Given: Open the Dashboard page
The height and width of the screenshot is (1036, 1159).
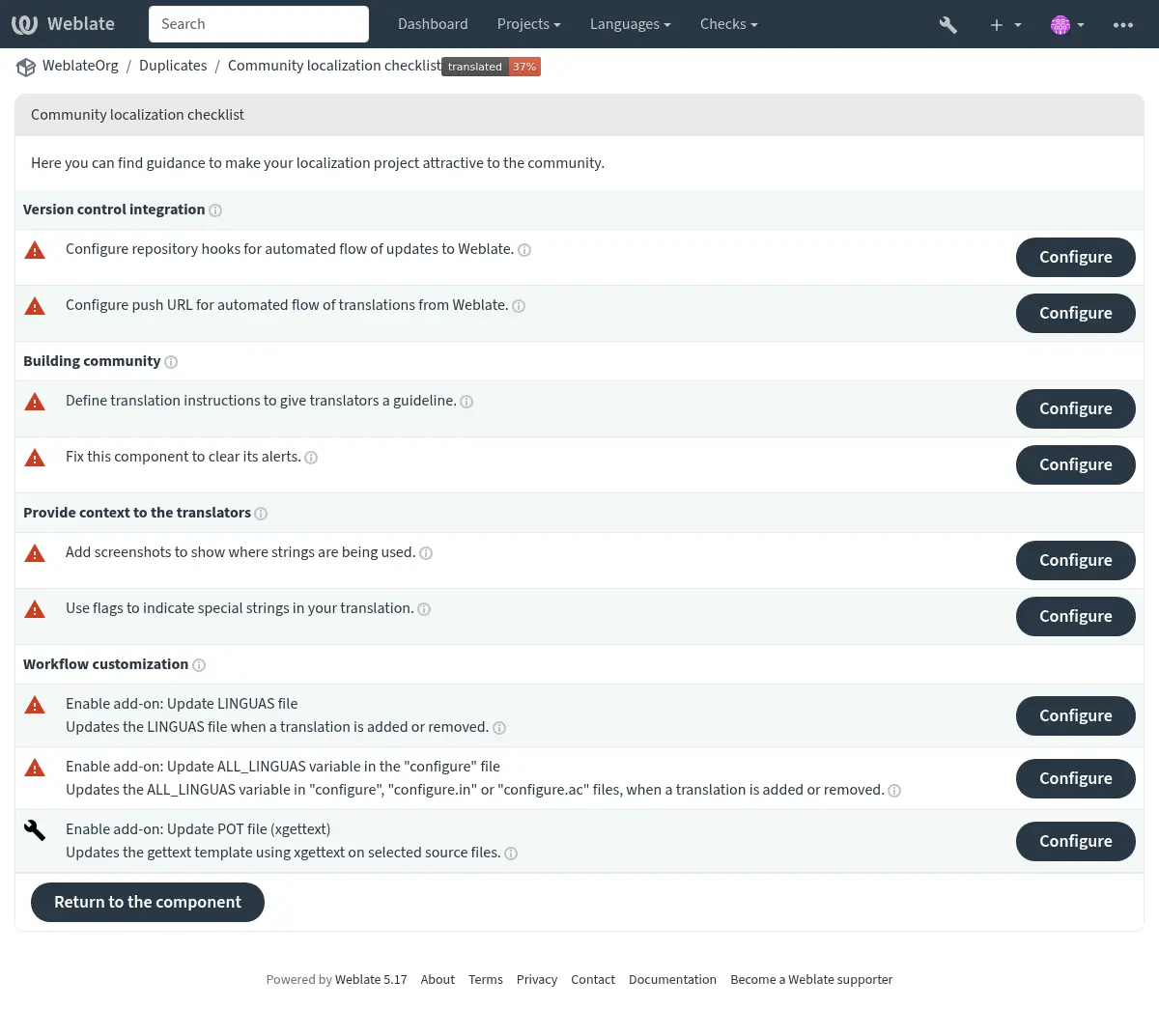Looking at the screenshot, I should [433, 24].
